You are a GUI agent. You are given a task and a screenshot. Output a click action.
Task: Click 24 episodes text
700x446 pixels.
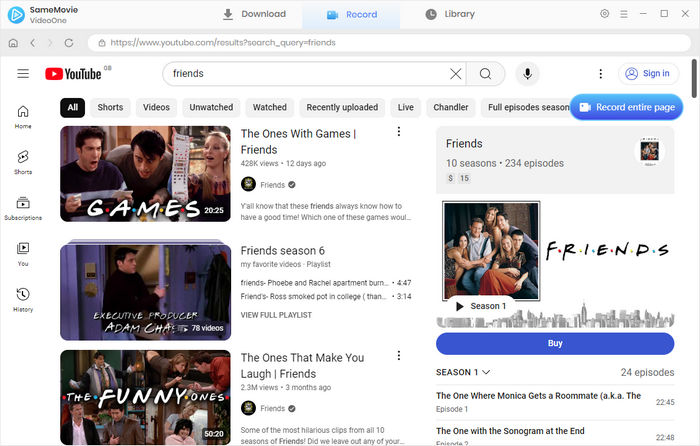point(647,372)
